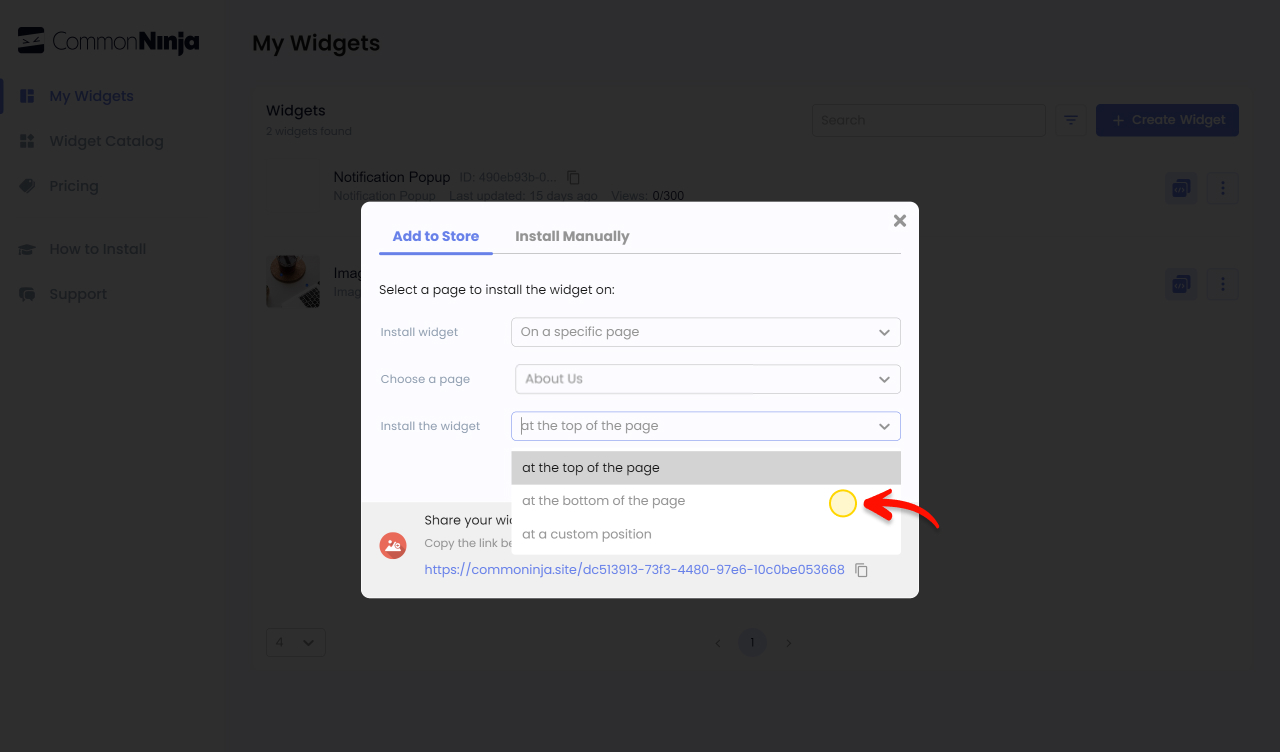The width and height of the screenshot is (1280, 752).
Task: Click the filter icon beside search
Action: 1070,120
